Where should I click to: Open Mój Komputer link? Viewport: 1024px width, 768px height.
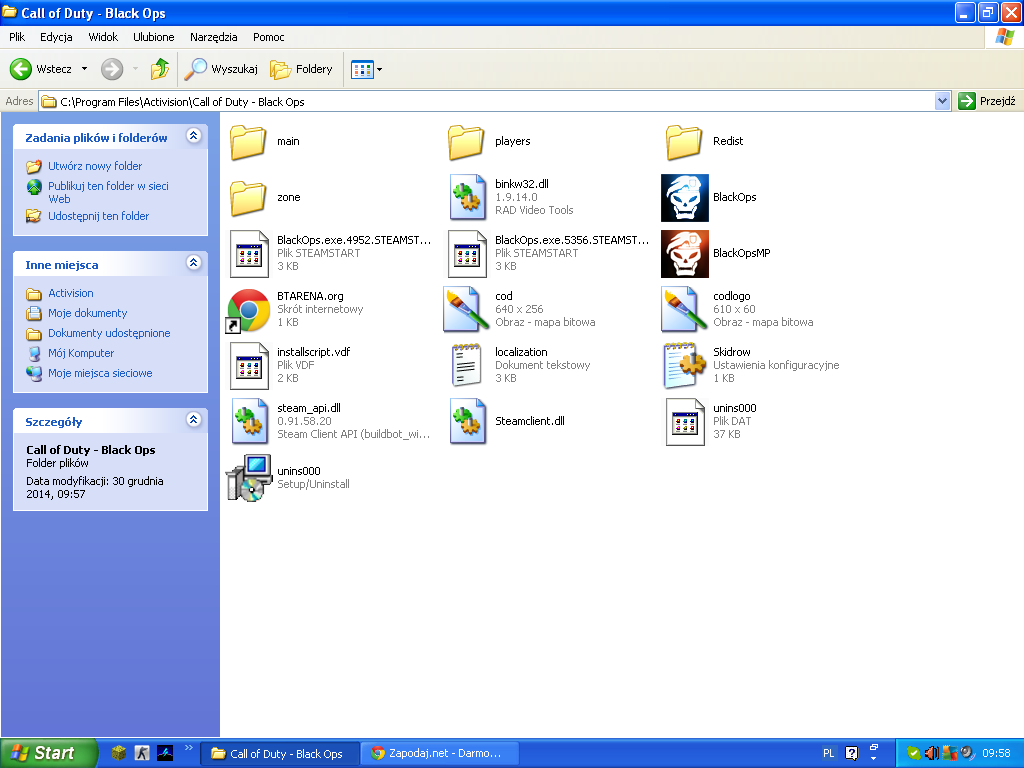point(81,353)
